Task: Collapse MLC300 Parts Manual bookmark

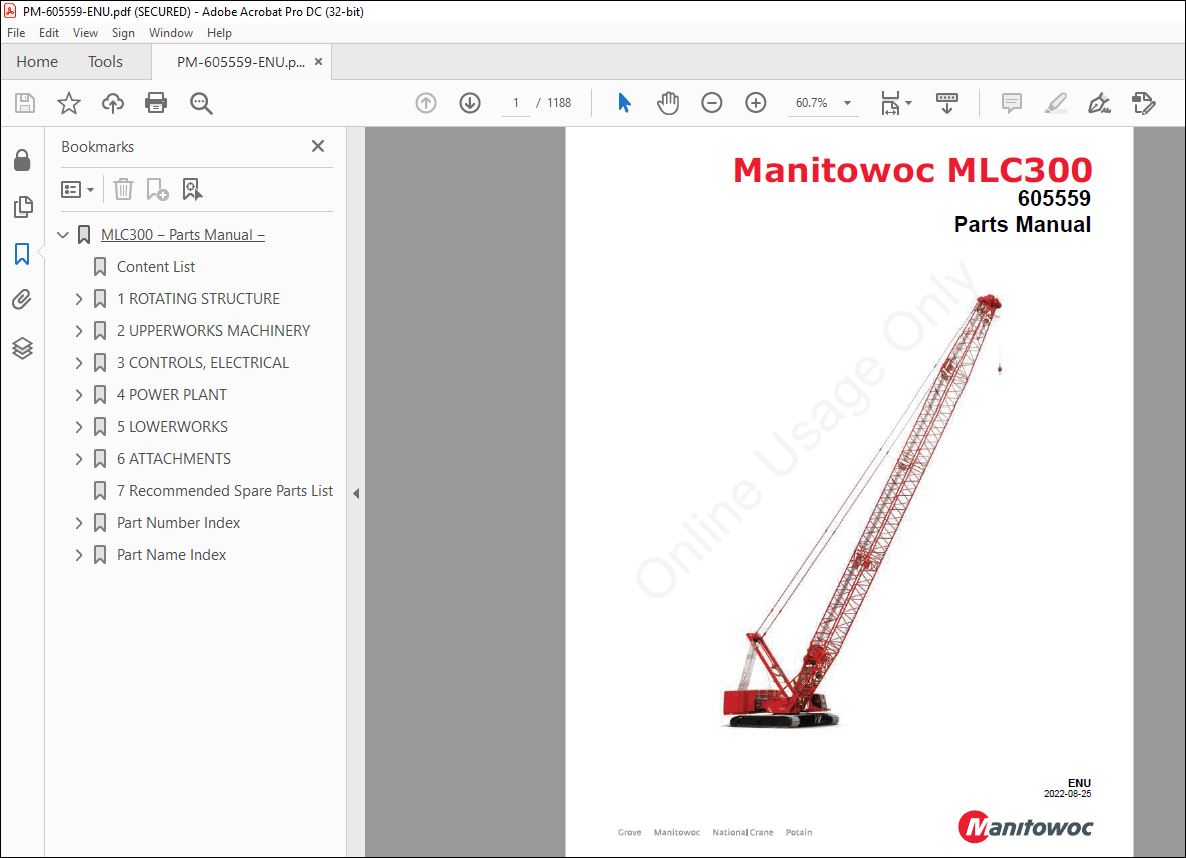Action: [63, 235]
